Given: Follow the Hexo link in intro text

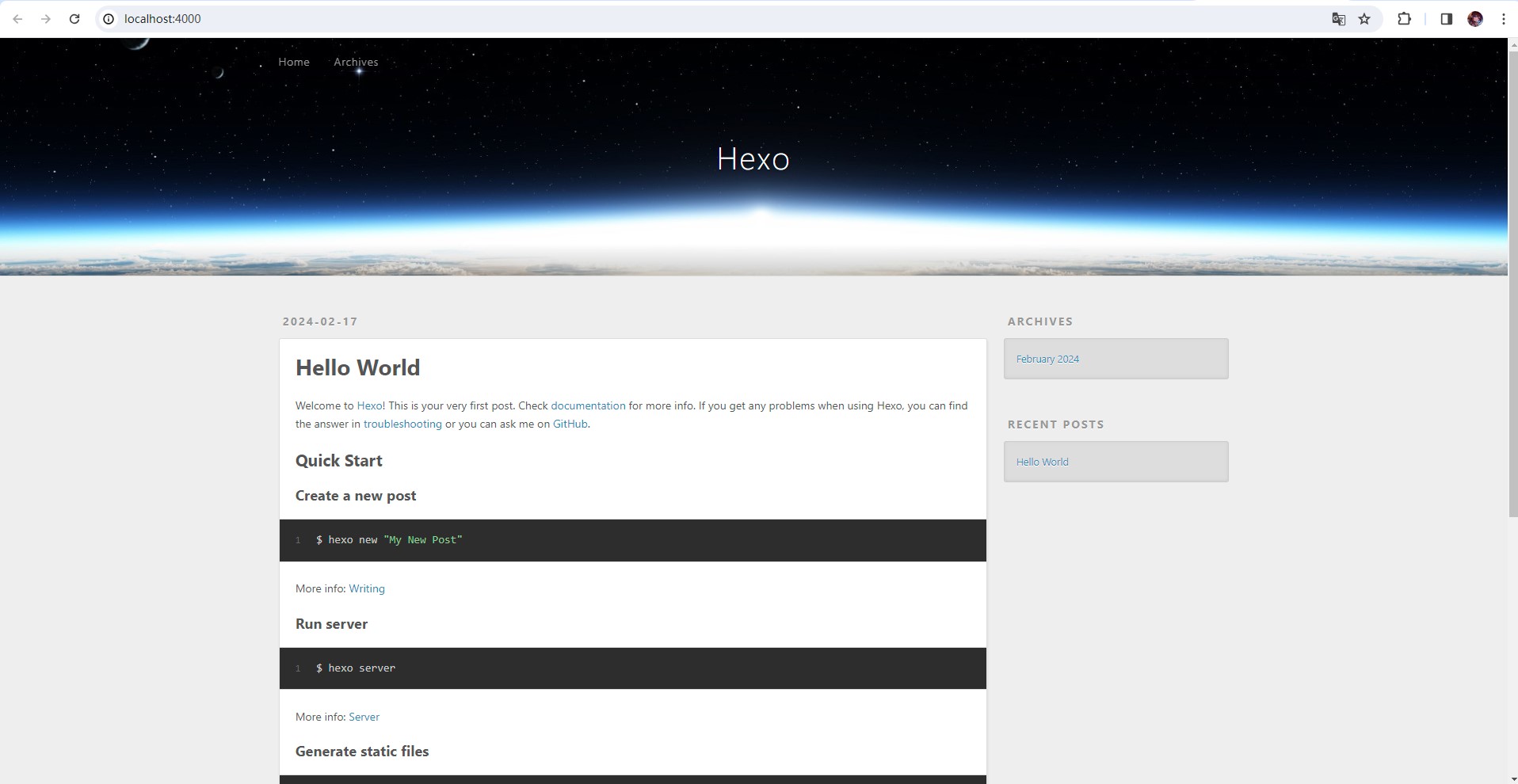Looking at the screenshot, I should 369,405.
